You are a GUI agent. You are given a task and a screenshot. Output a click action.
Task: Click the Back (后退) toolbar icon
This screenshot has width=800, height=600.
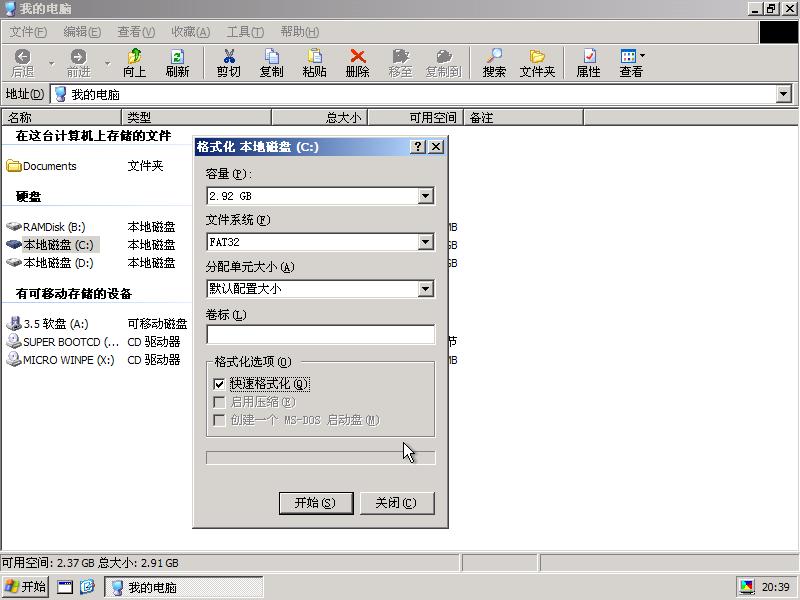click(x=22, y=56)
